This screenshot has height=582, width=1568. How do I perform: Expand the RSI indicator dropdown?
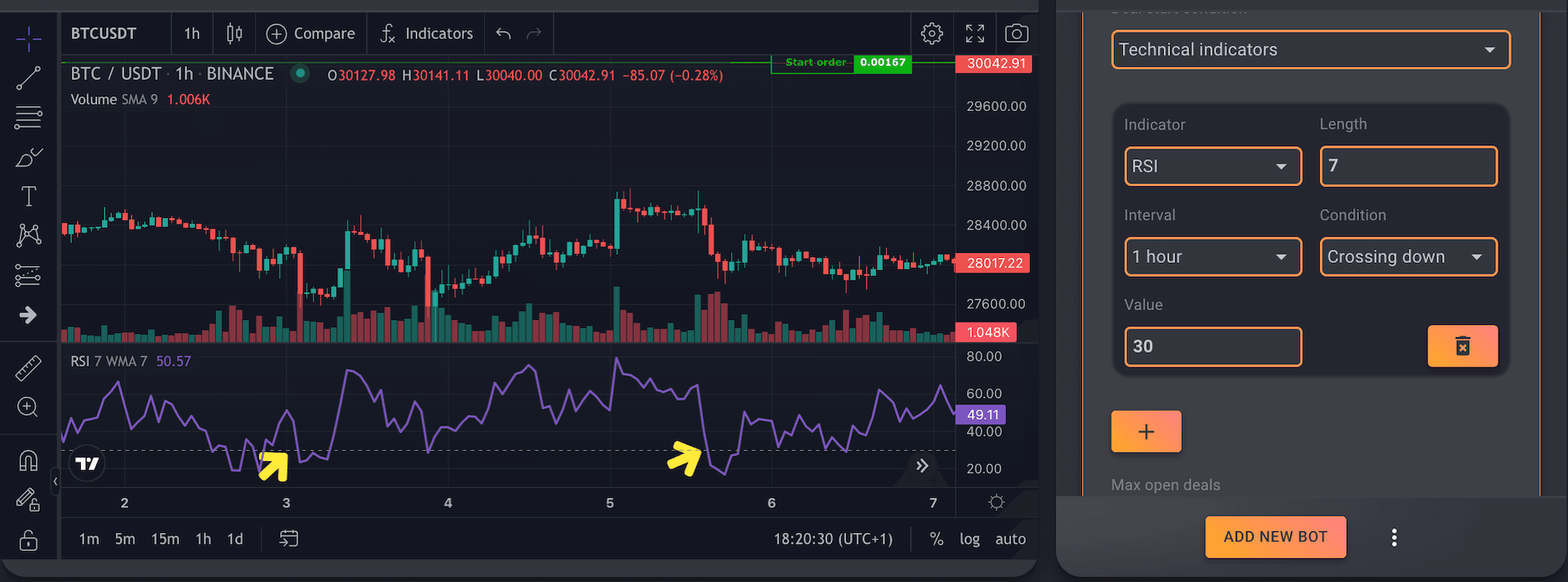point(1213,167)
